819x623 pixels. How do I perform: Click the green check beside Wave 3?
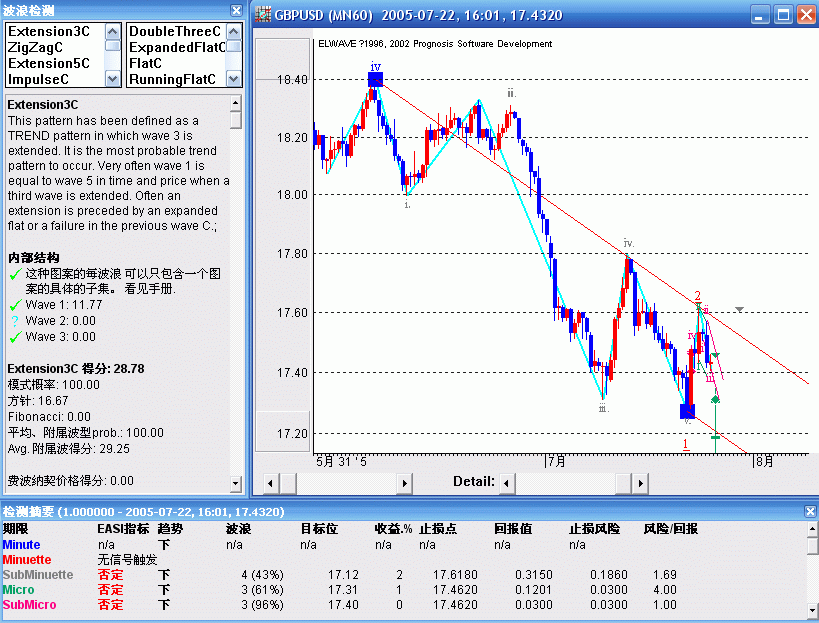pos(15,337)
